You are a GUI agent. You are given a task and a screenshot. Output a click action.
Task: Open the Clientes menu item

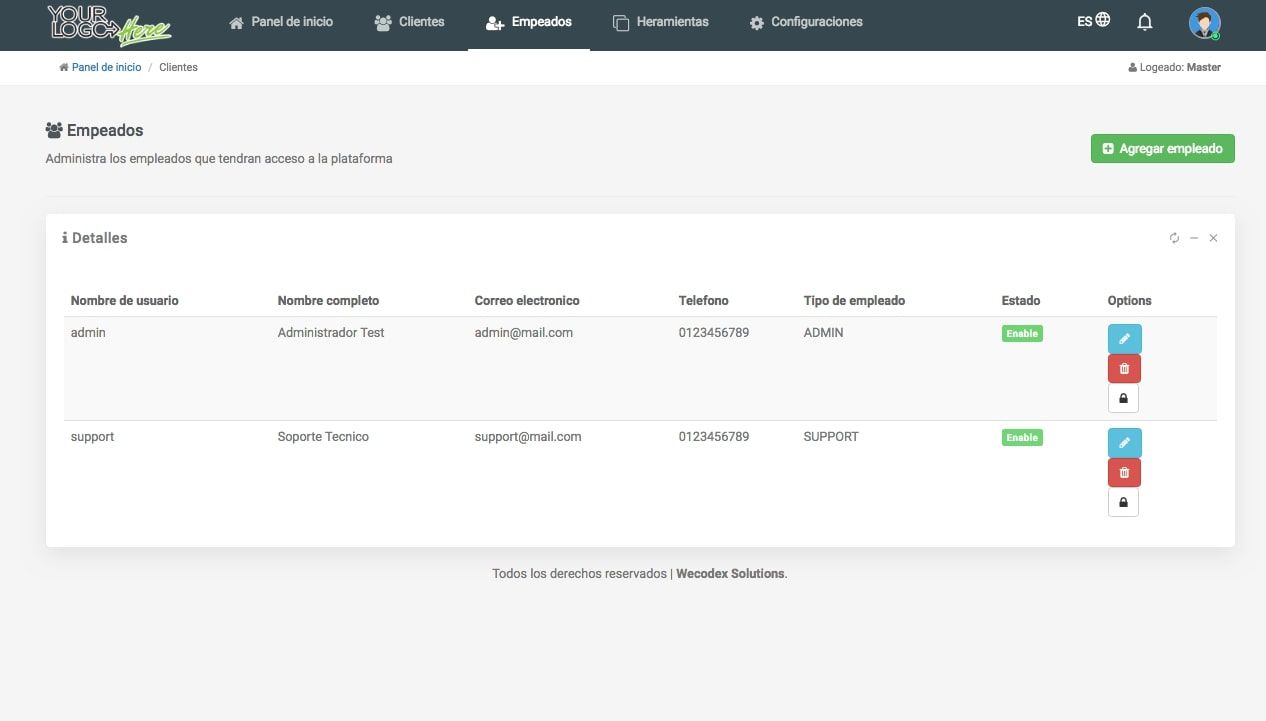tap(409, 22)
